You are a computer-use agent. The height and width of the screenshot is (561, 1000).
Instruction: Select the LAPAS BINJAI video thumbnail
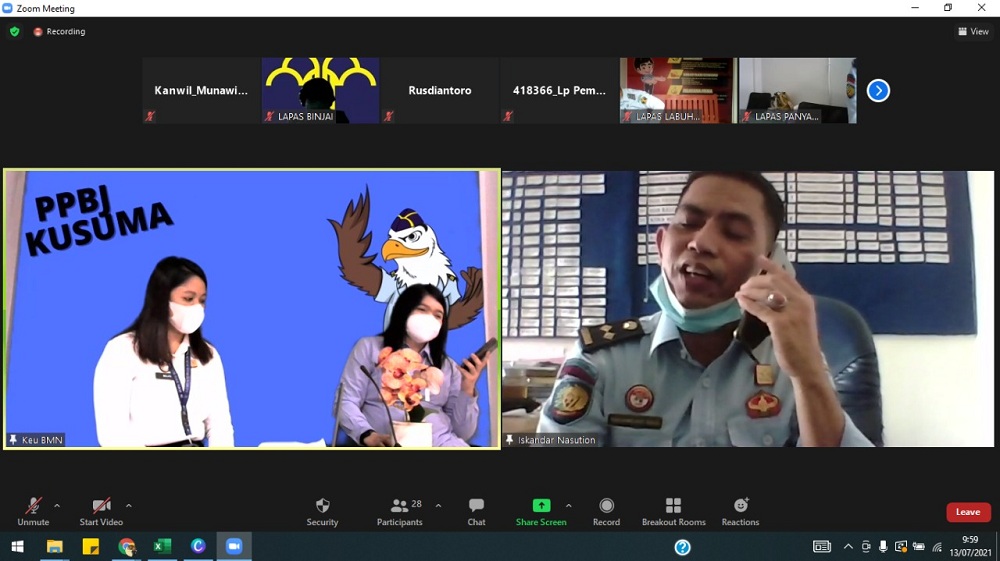coord(320,90)
